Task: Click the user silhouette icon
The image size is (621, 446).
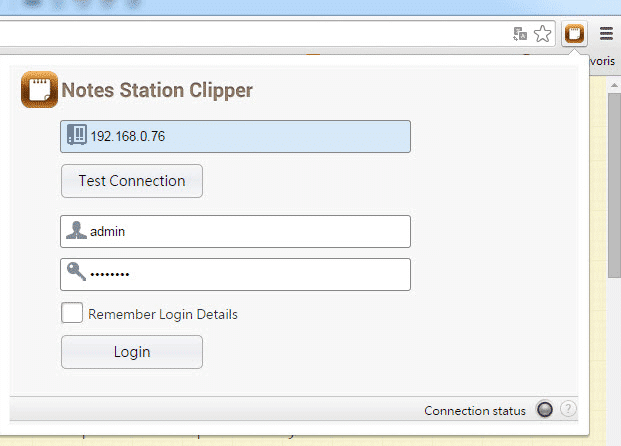Action: (76, 230)
